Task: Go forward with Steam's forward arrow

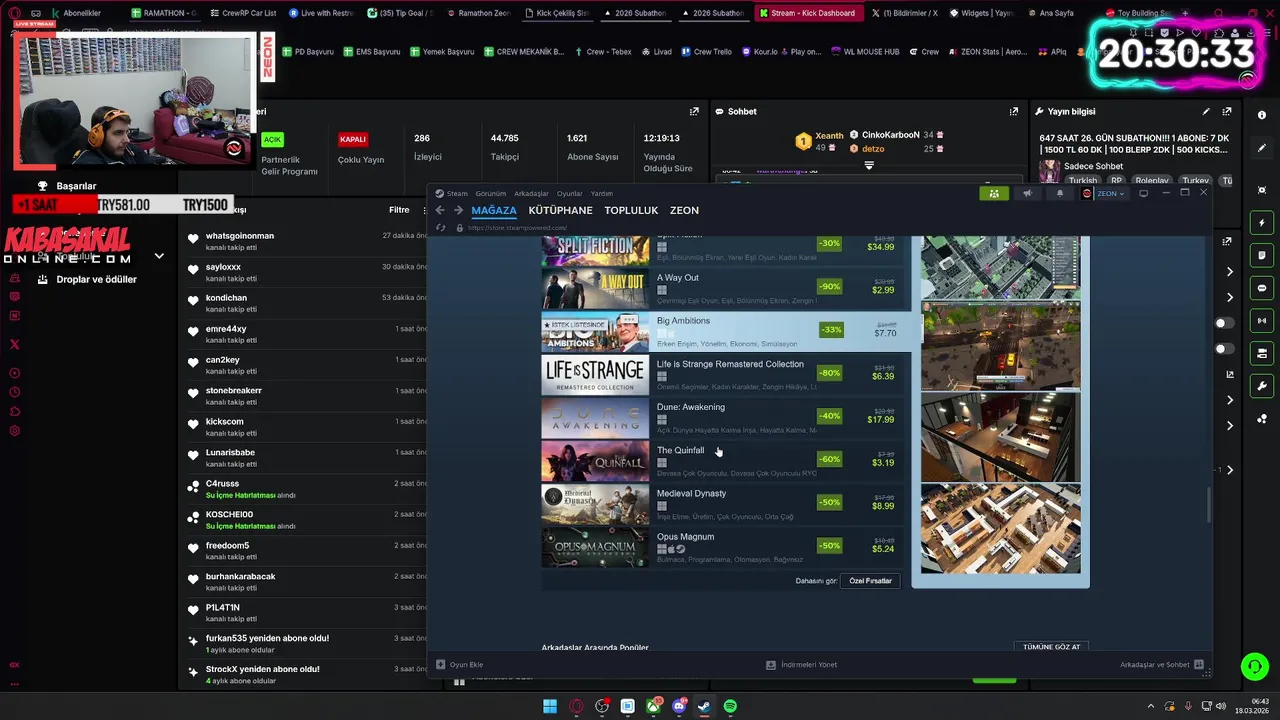Action: point(458,210)
